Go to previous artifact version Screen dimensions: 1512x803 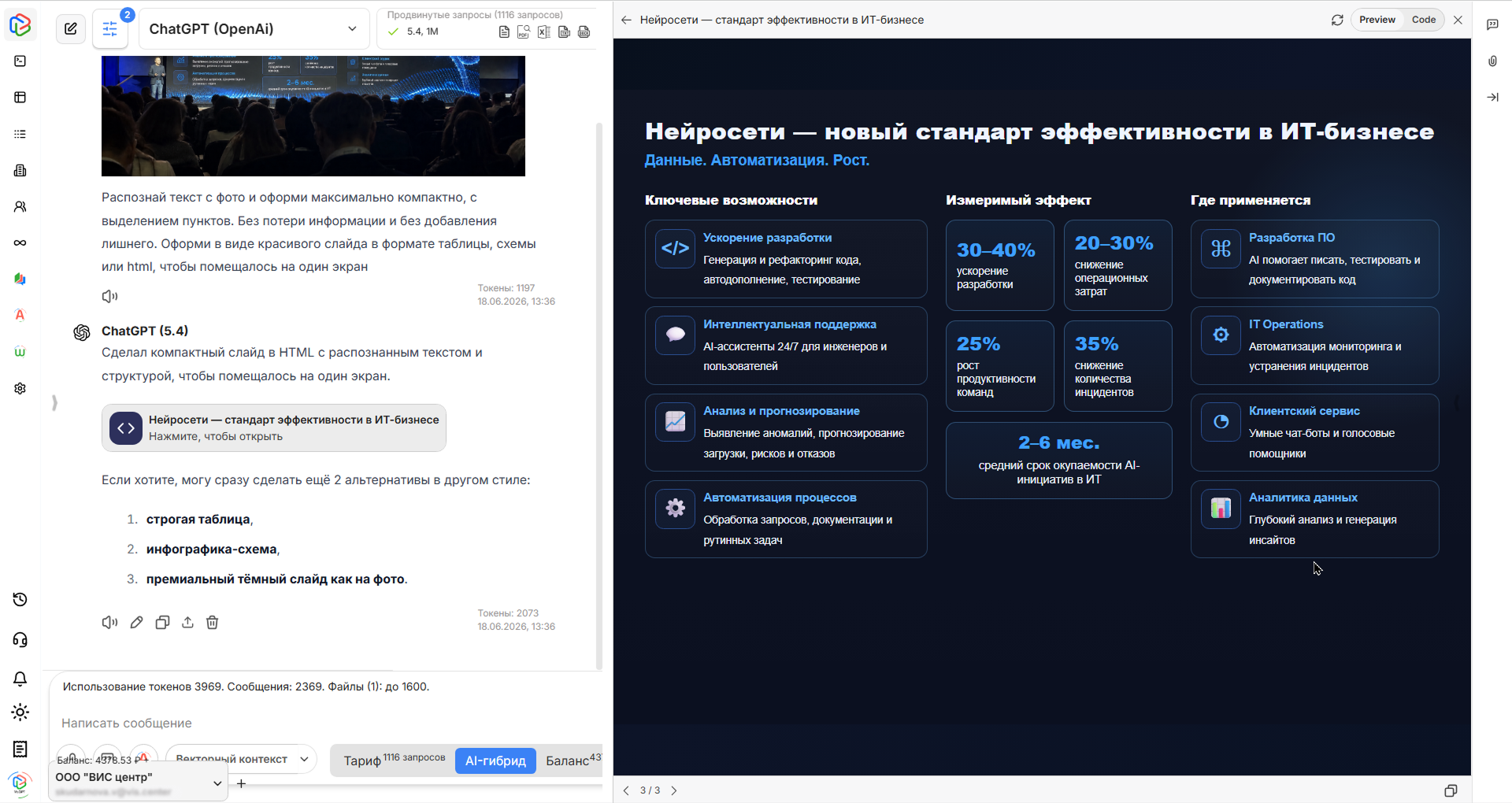click(x=626, y=790)
